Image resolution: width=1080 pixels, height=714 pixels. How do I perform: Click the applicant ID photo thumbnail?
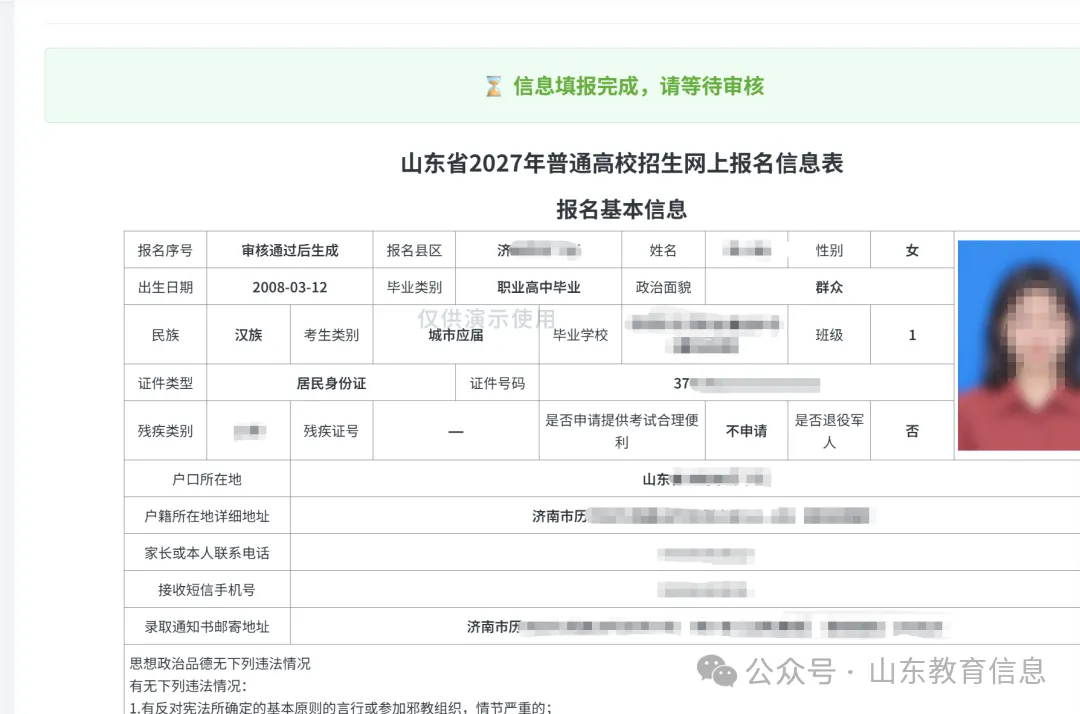(x=1019, y=346)
